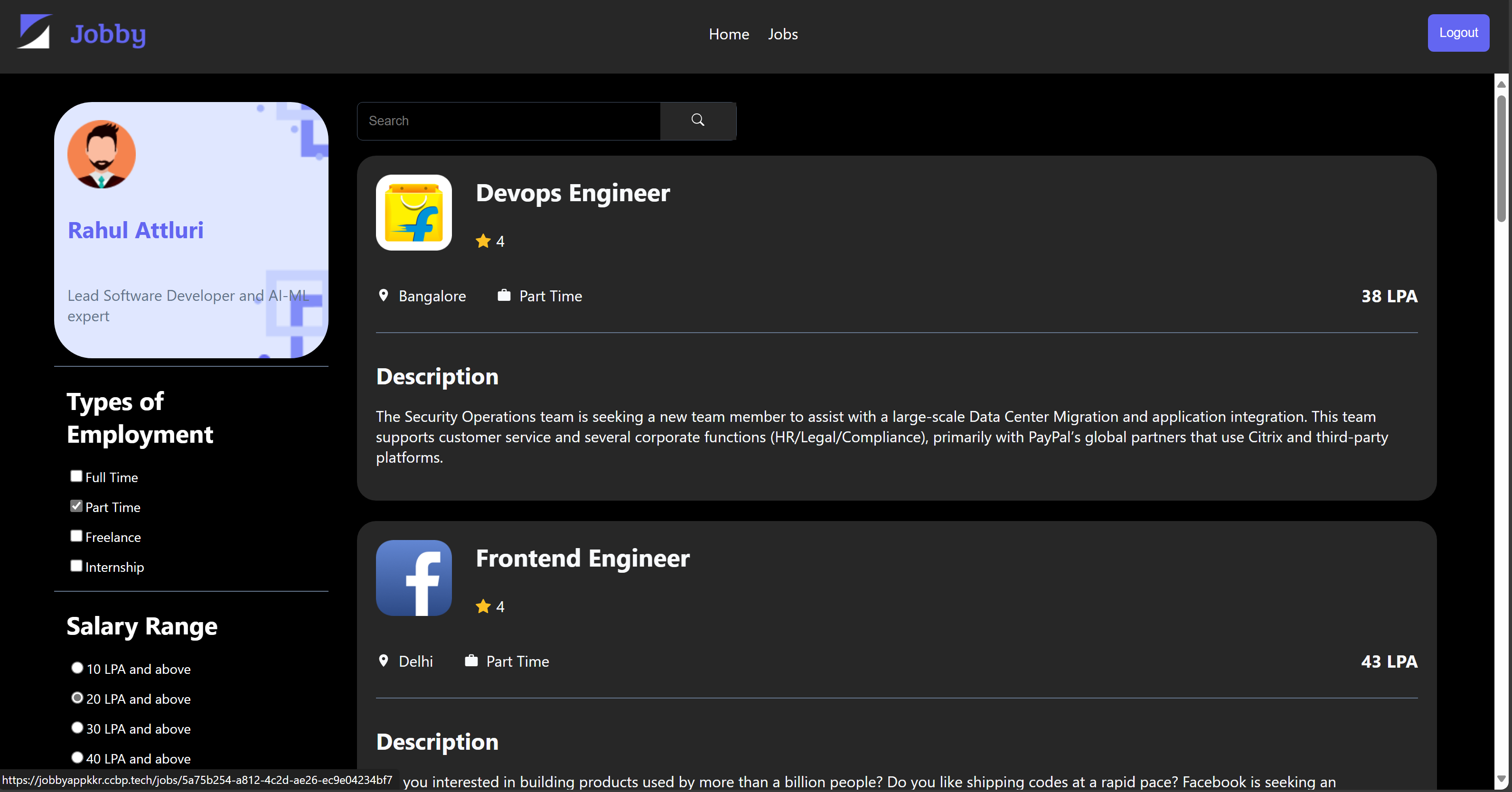This screenshot has height=792, width=1512.
Task: Select the 10 LPA and above salary range
Action: 77,667
